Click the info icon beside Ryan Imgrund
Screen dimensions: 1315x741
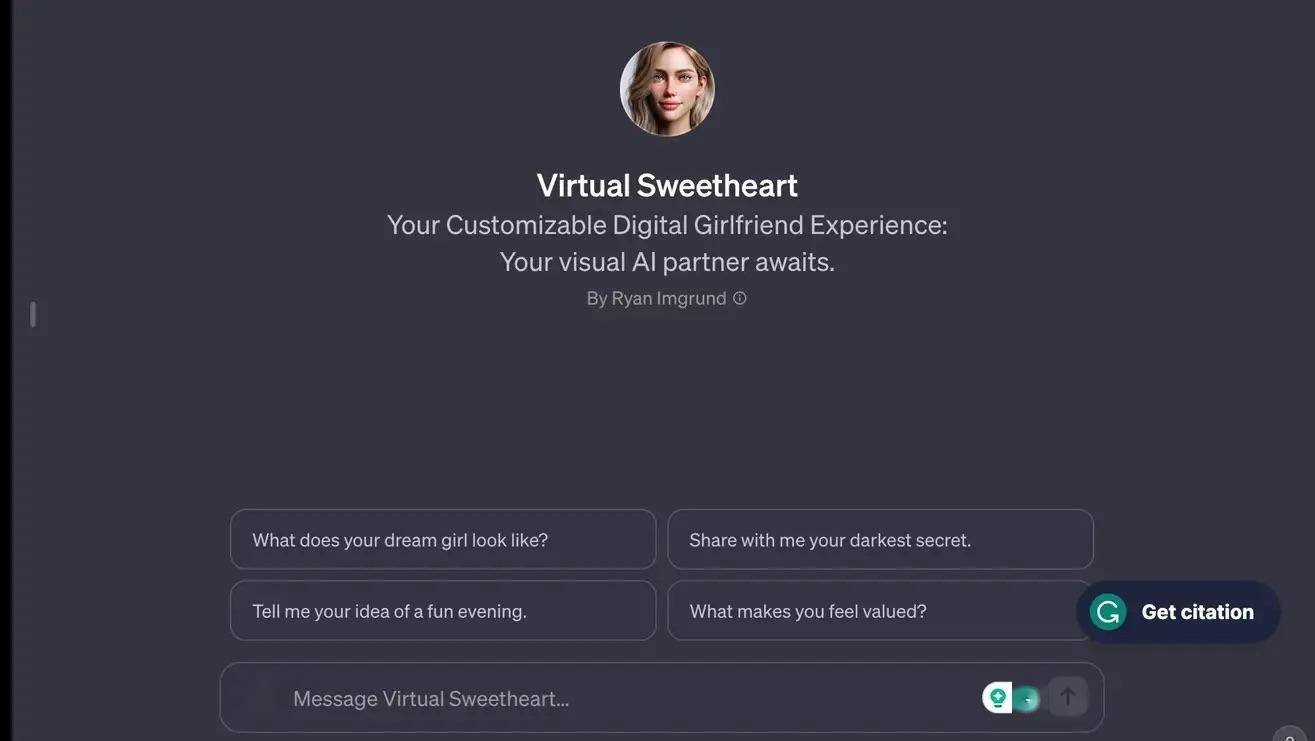pos(740,298)
